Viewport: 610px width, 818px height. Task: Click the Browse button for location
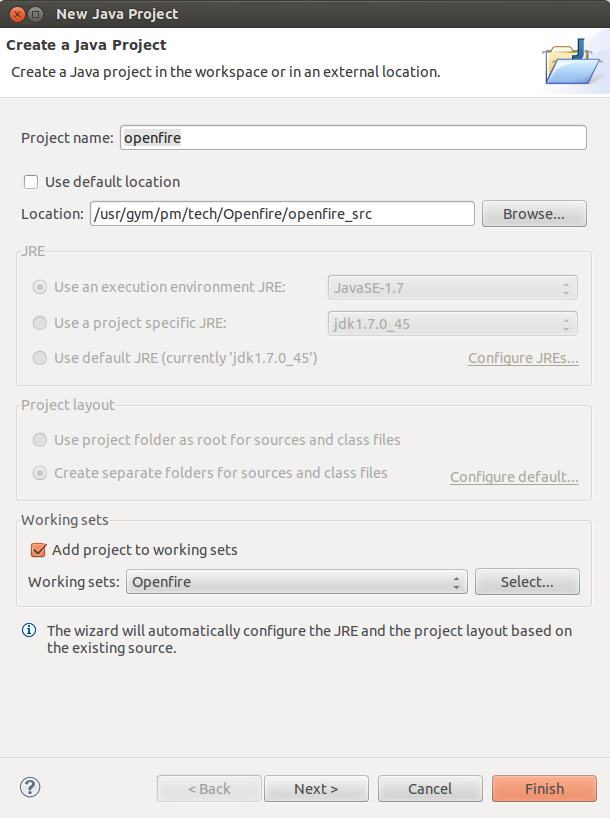pyautogui.click(x=534, y=214)
